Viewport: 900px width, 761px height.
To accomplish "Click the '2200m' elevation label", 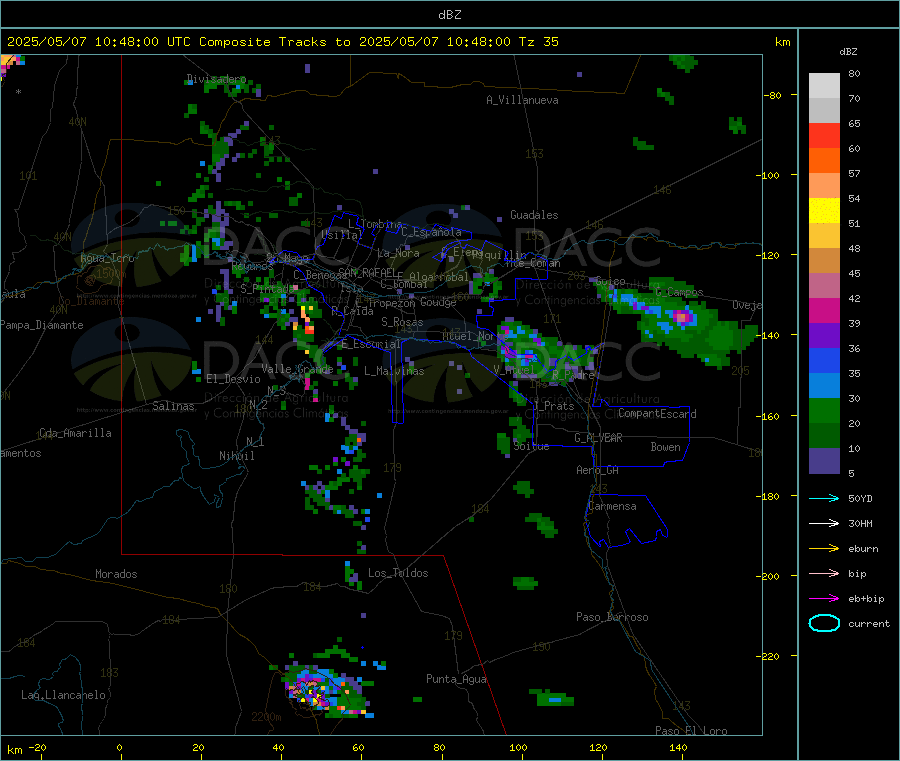I will (266, 717).
